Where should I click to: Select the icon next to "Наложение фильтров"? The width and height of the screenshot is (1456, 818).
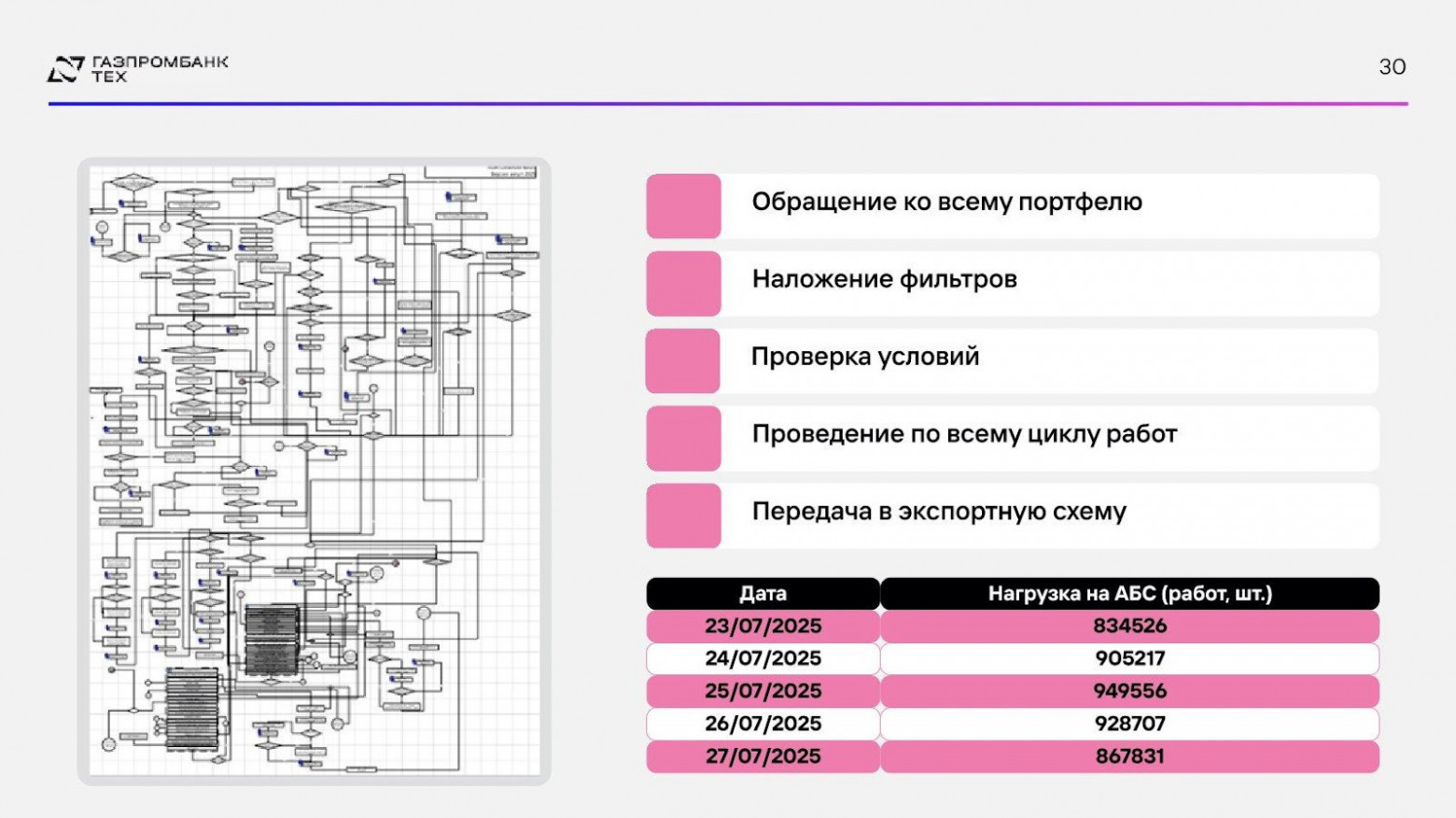click(x=682, y=284)
